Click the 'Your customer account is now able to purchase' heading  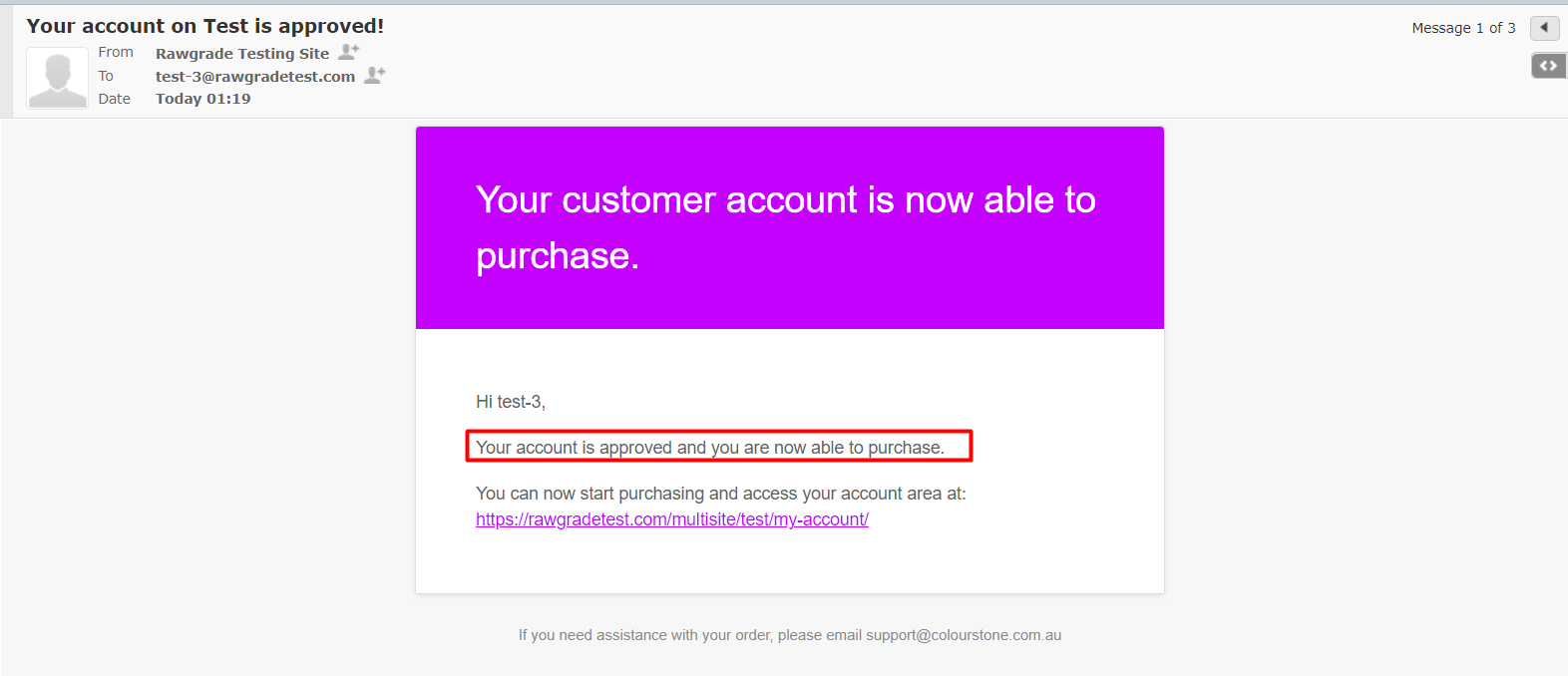pos(786,227)
